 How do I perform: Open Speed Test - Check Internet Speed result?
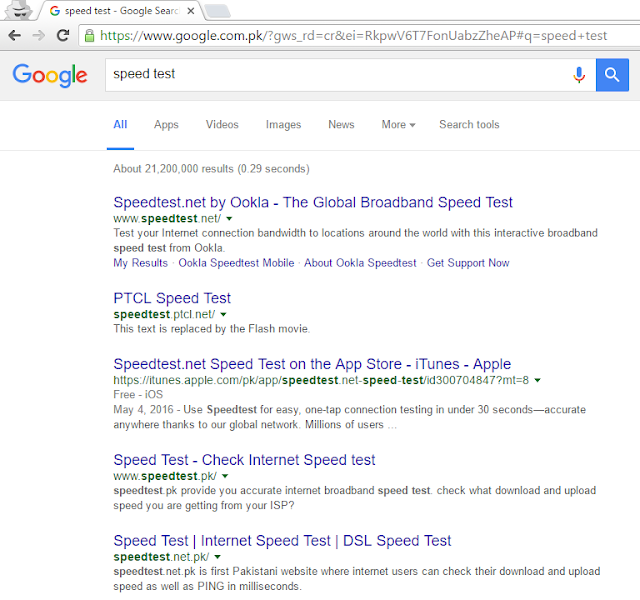click(244, 460)
